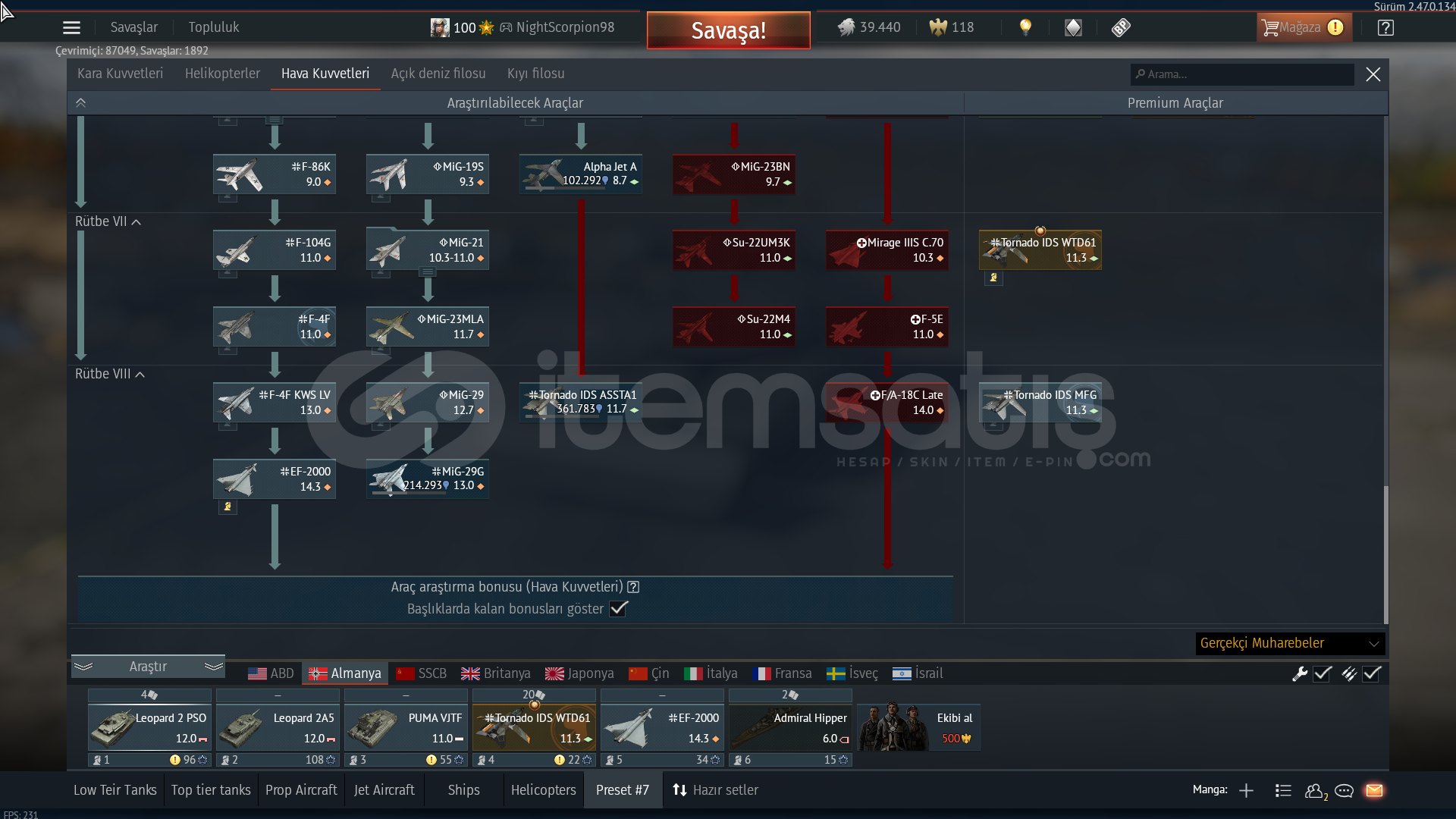Click the wrench auto-repair icon

[x=1300, y=673]
